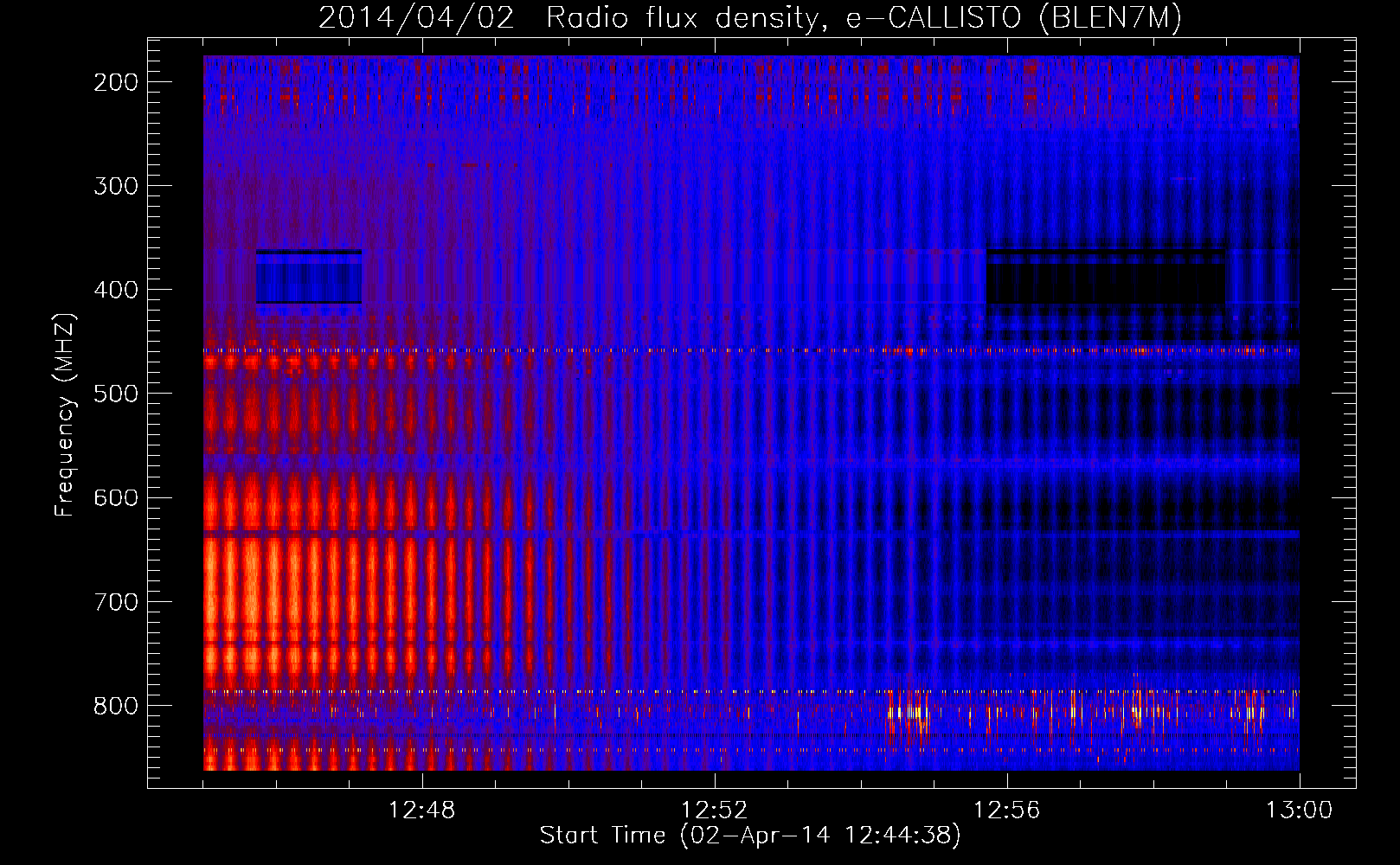Click the '500' frequency tick label
The height and width of the screenshot is (865, 1400).
116,394
